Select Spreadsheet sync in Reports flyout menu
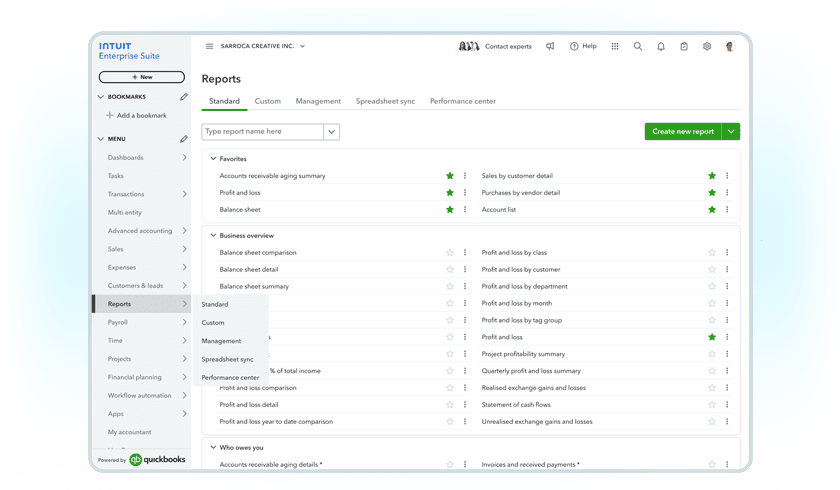The height and width of the screenshot is (490, 840). tap(227, 359)
